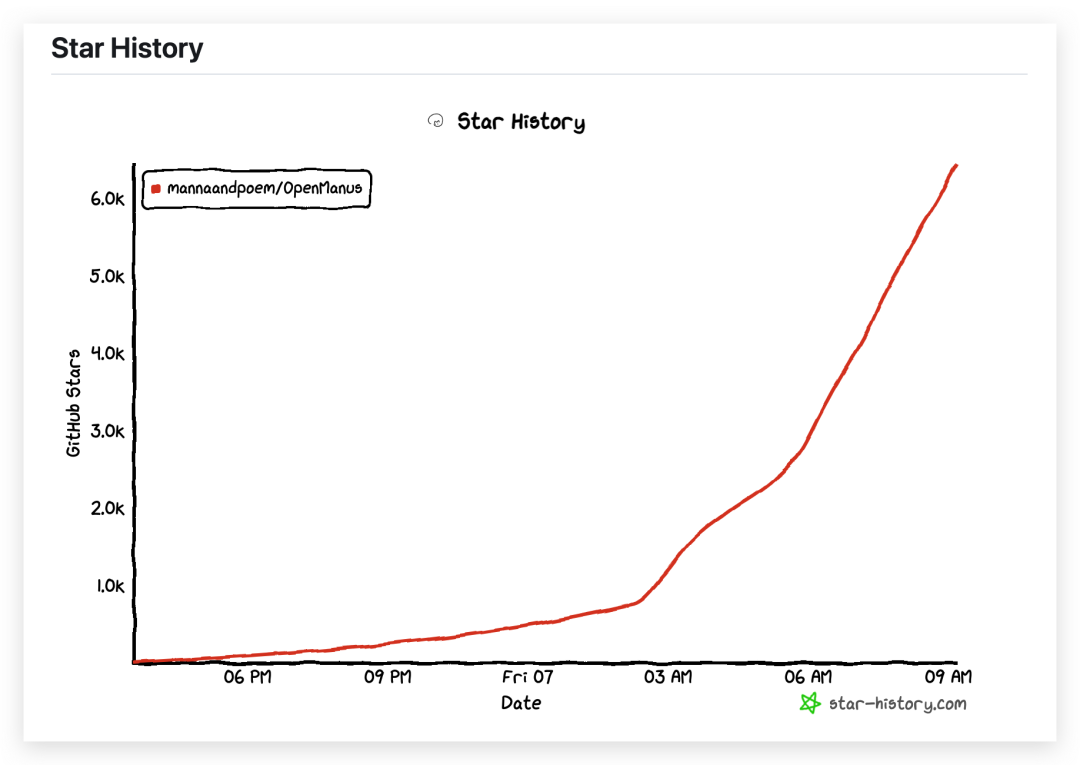Click the 09 AM x-axis tick
Screen dimensions: 1080x765
(x=947, y=677)
